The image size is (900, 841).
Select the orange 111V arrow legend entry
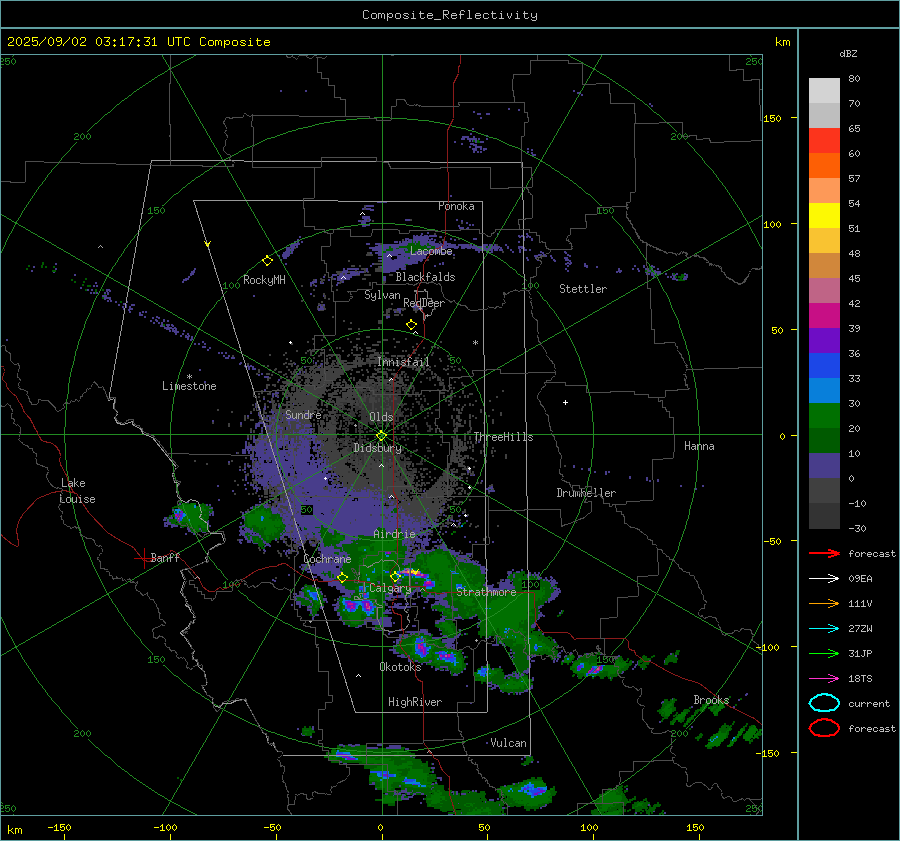[824, 603]
